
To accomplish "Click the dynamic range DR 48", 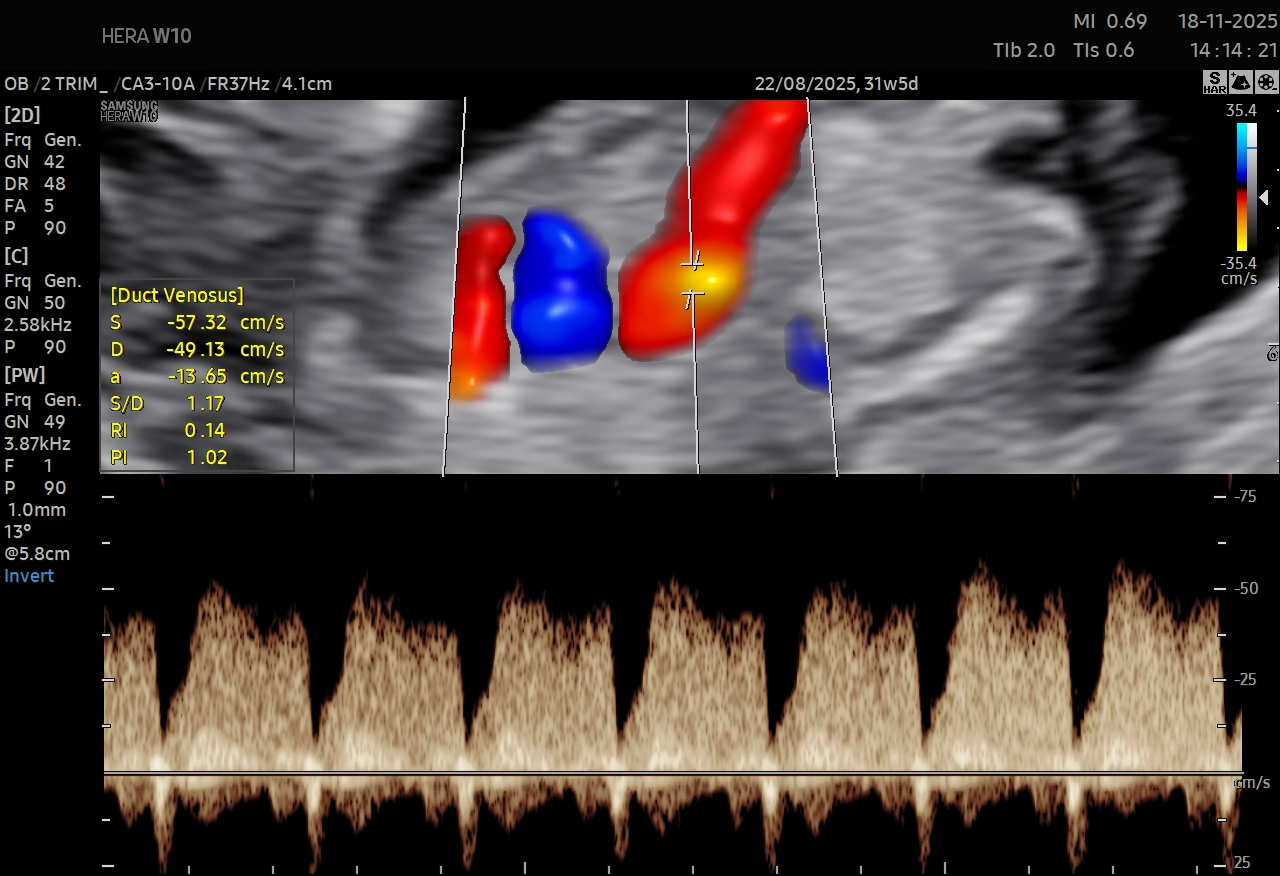I will pyautogui.click(x=35, y=184).
